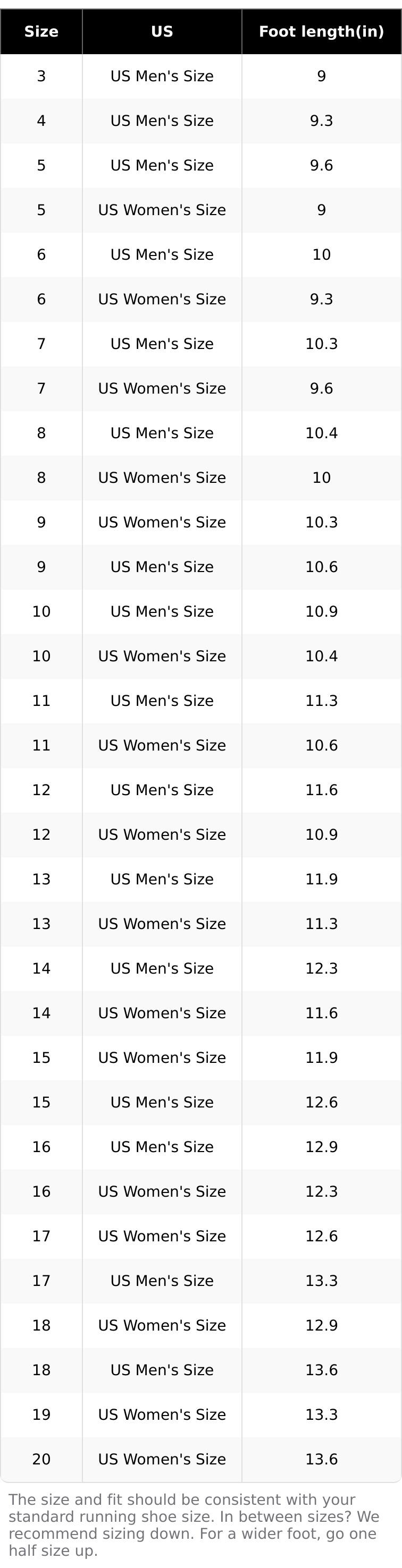This screenshot has width=402, height=1568.
Task: Click foot length 10 in Men's size 6 row
Action: tap(321, 254)
